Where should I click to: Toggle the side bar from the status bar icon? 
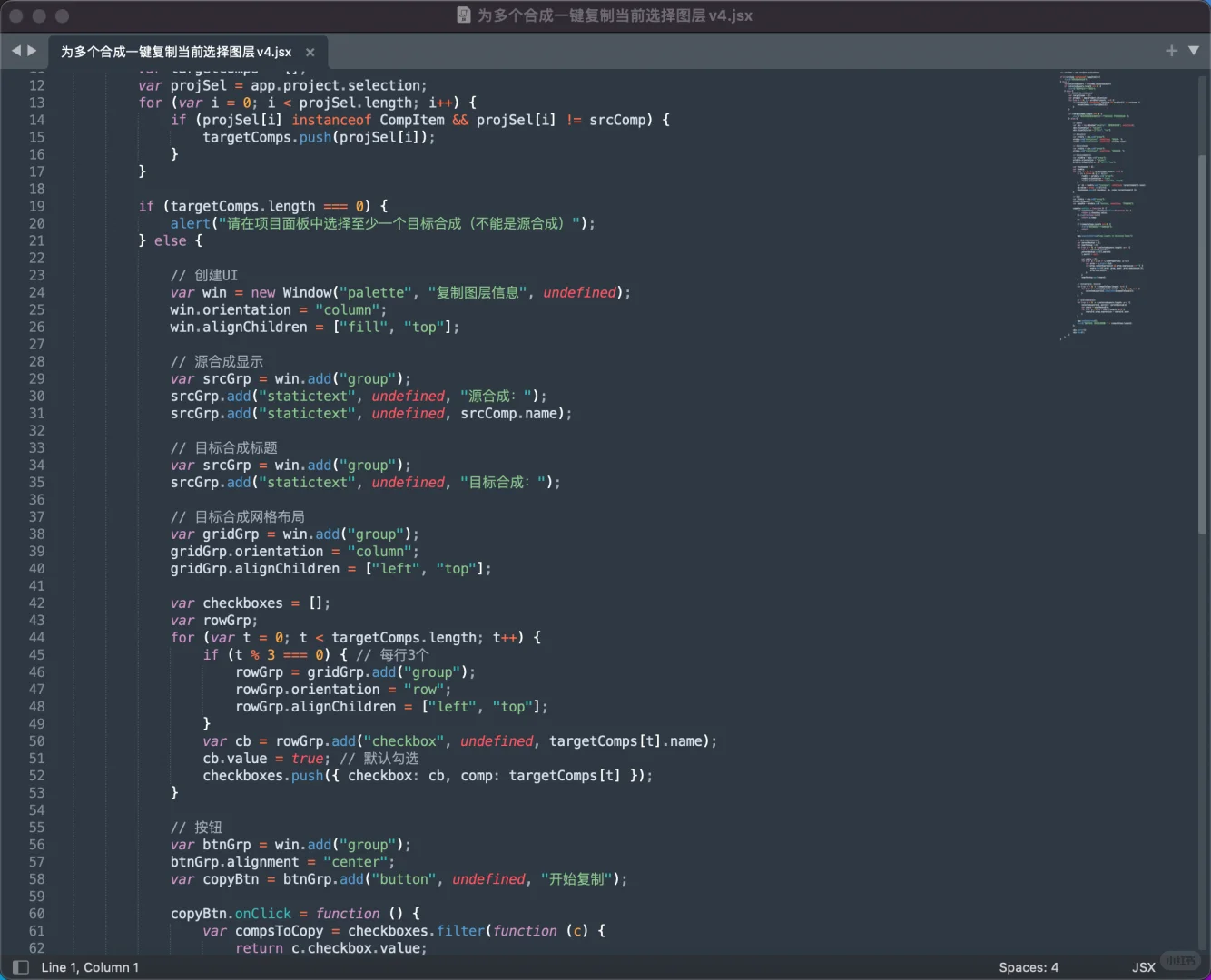21,967
